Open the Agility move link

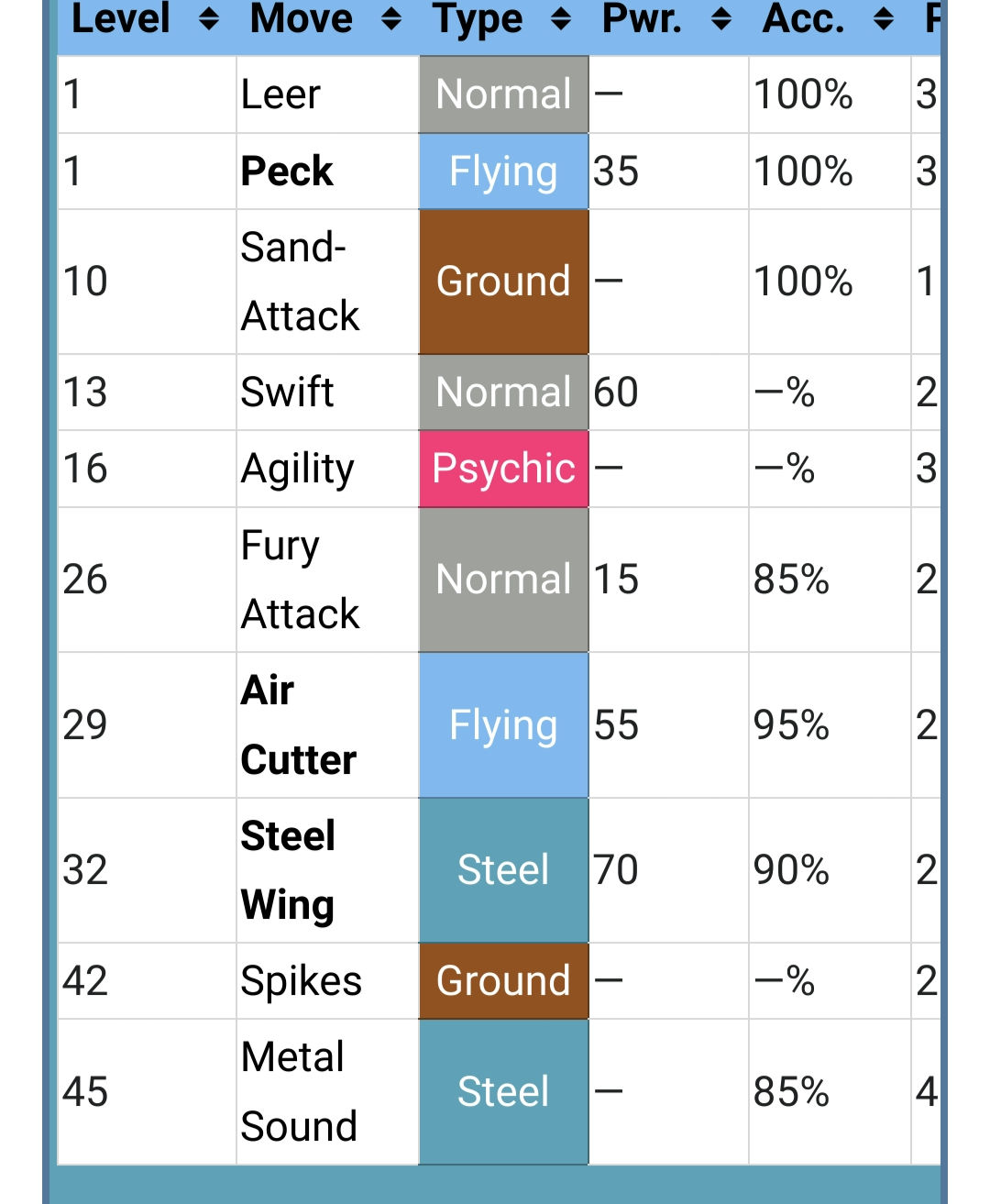298,469
